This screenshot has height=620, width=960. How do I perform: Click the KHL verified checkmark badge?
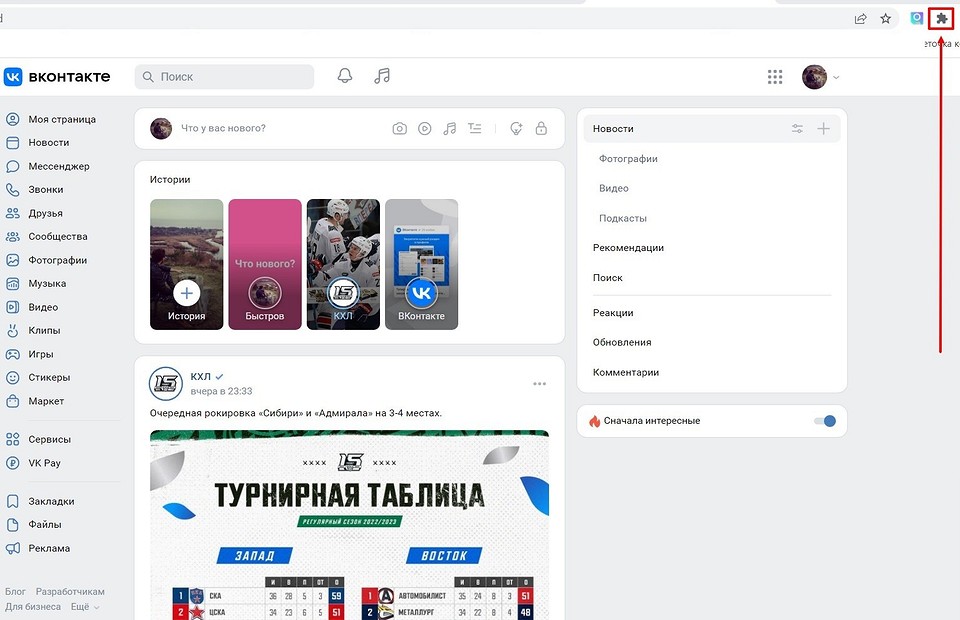tap(219, 376)
